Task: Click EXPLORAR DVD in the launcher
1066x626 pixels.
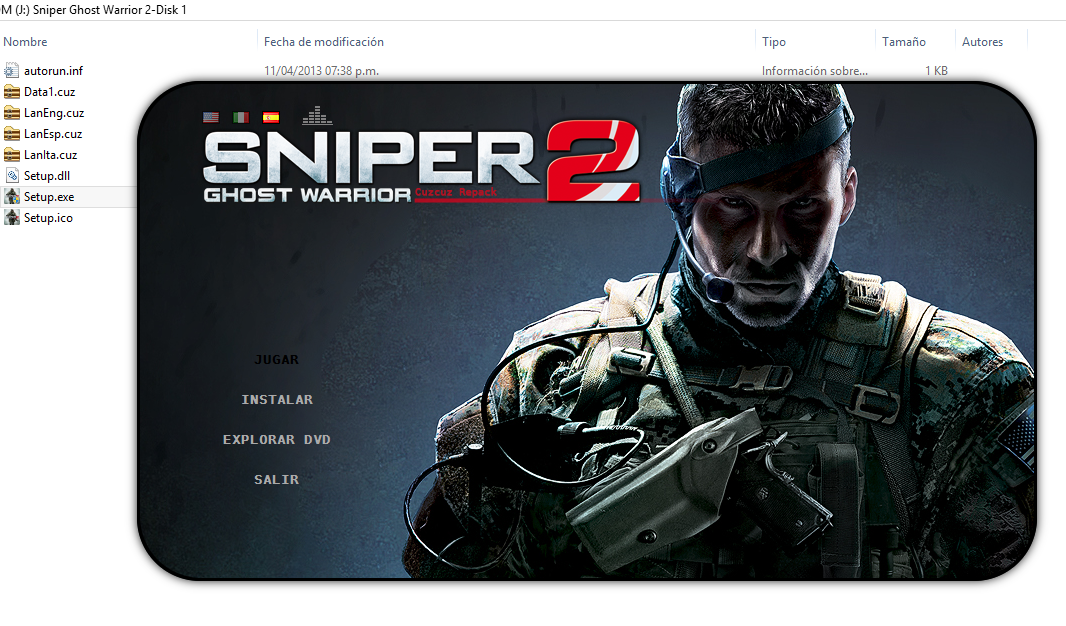Action: pos(276,440)
